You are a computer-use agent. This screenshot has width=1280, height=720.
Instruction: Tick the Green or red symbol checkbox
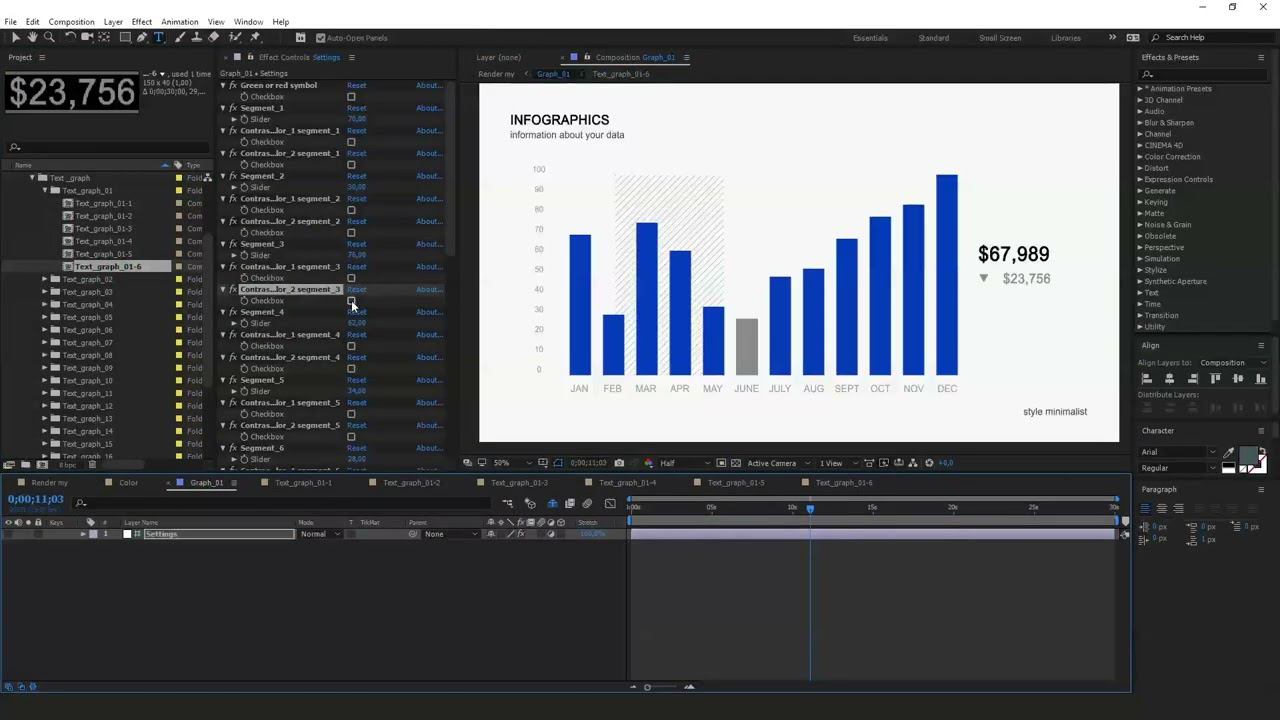(351, 97)
